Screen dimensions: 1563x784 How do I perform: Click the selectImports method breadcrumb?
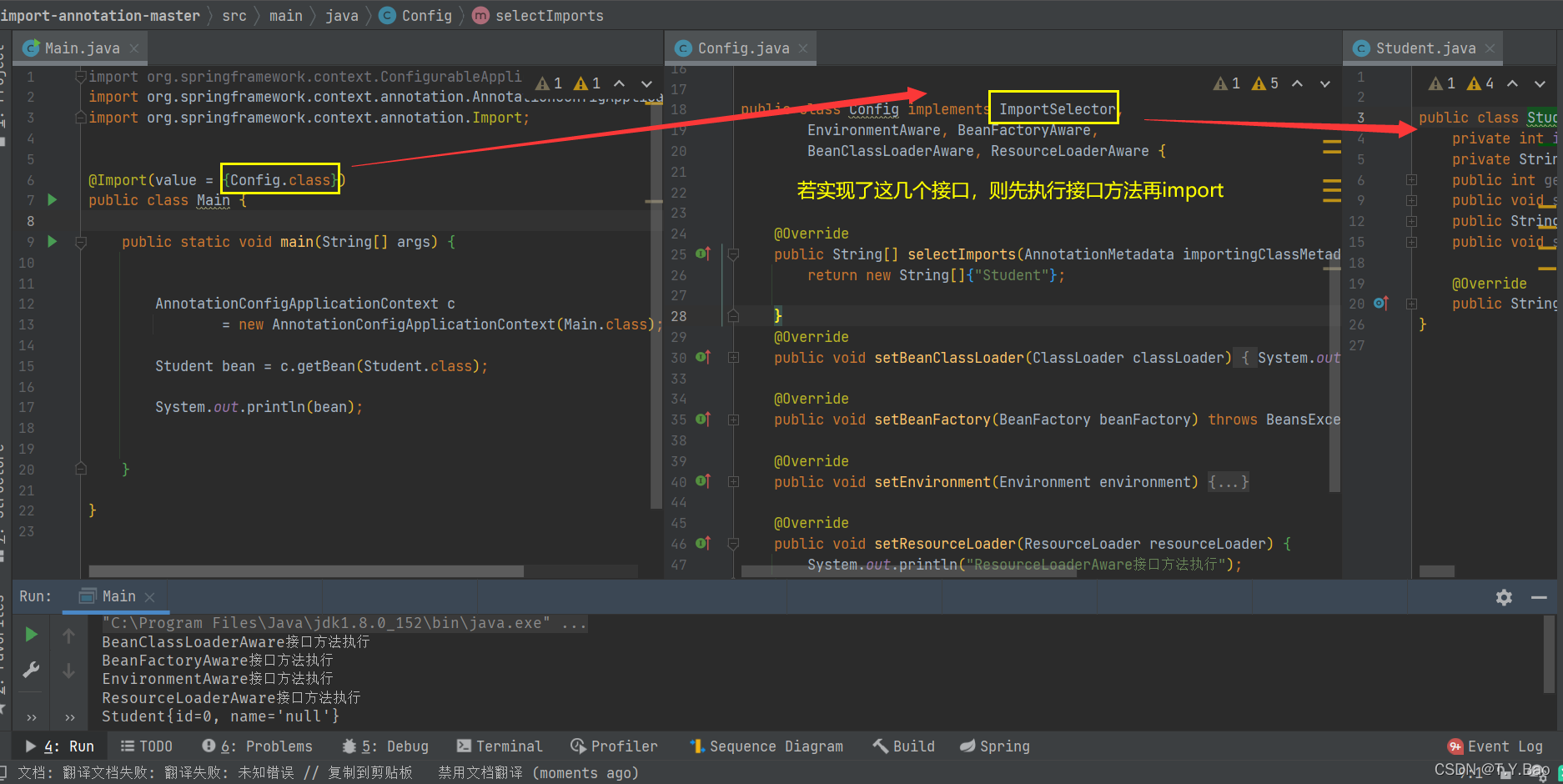click(x=538, y=16)
